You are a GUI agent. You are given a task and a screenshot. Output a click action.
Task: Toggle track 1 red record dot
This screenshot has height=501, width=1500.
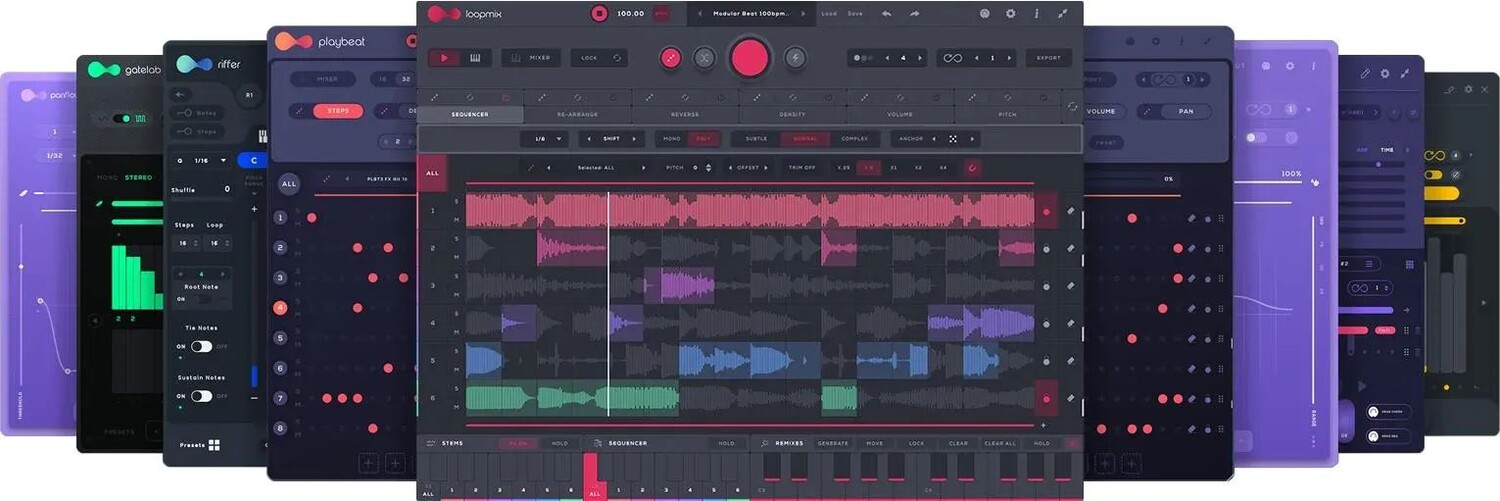point(1046,211)
